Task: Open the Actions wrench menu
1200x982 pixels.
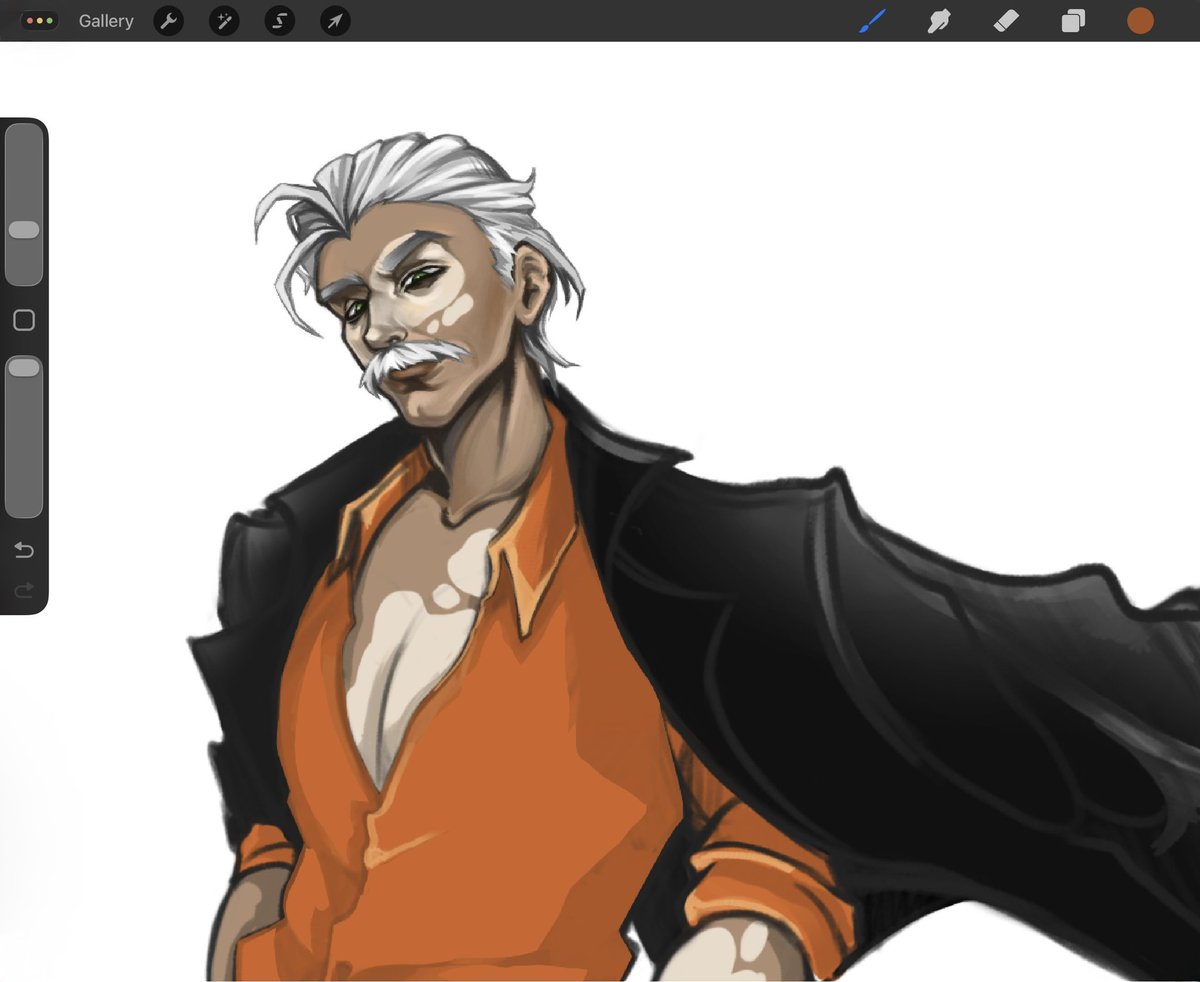Action: (x=169, y=21)
